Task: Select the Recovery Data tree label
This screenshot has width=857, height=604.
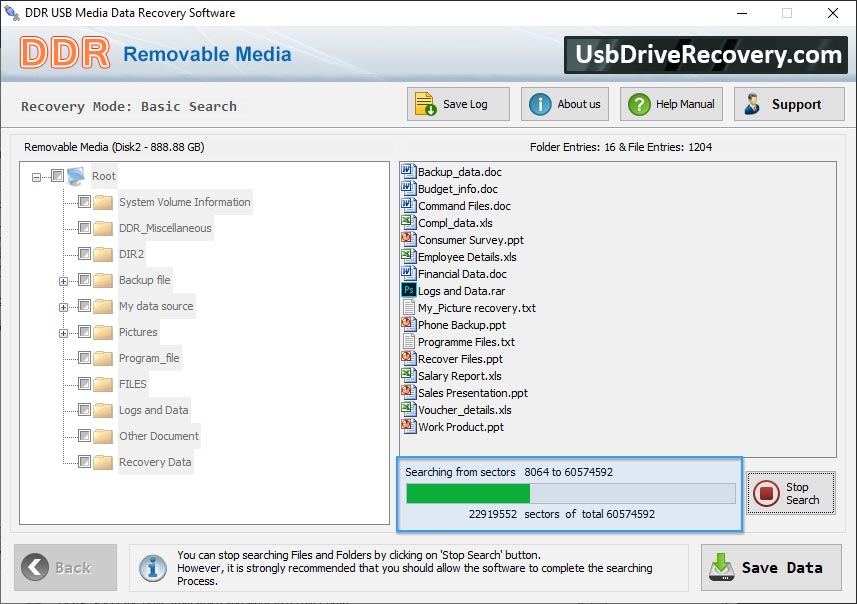Action: [155, 462]
